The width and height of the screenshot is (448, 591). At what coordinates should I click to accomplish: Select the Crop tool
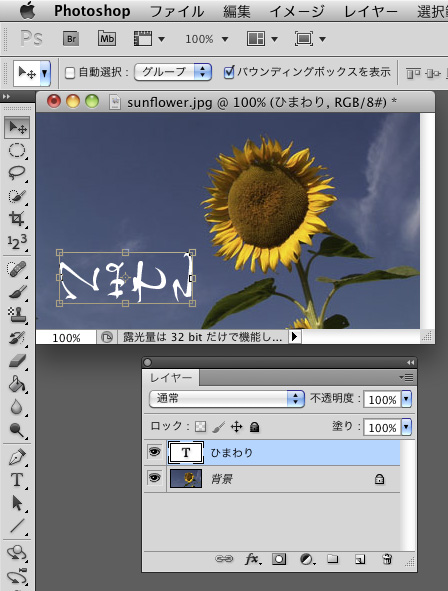(x=17, y=219)
